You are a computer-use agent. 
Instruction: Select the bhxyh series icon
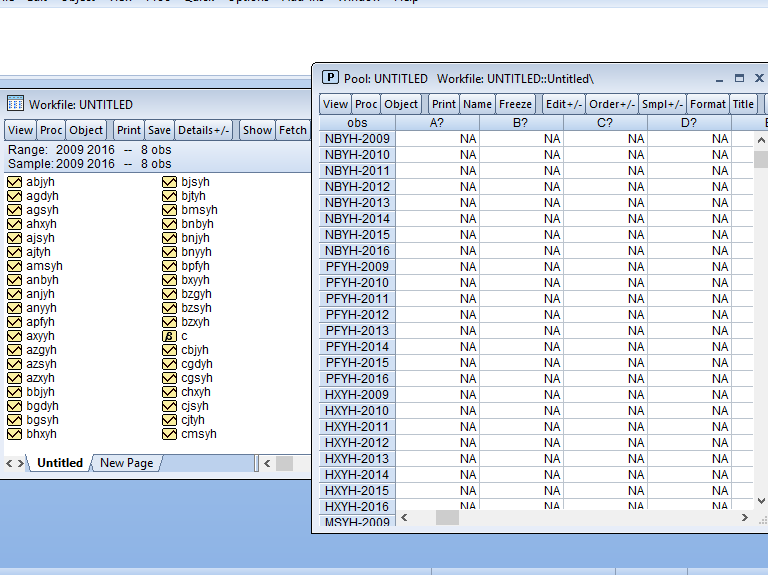pos(14,434)
